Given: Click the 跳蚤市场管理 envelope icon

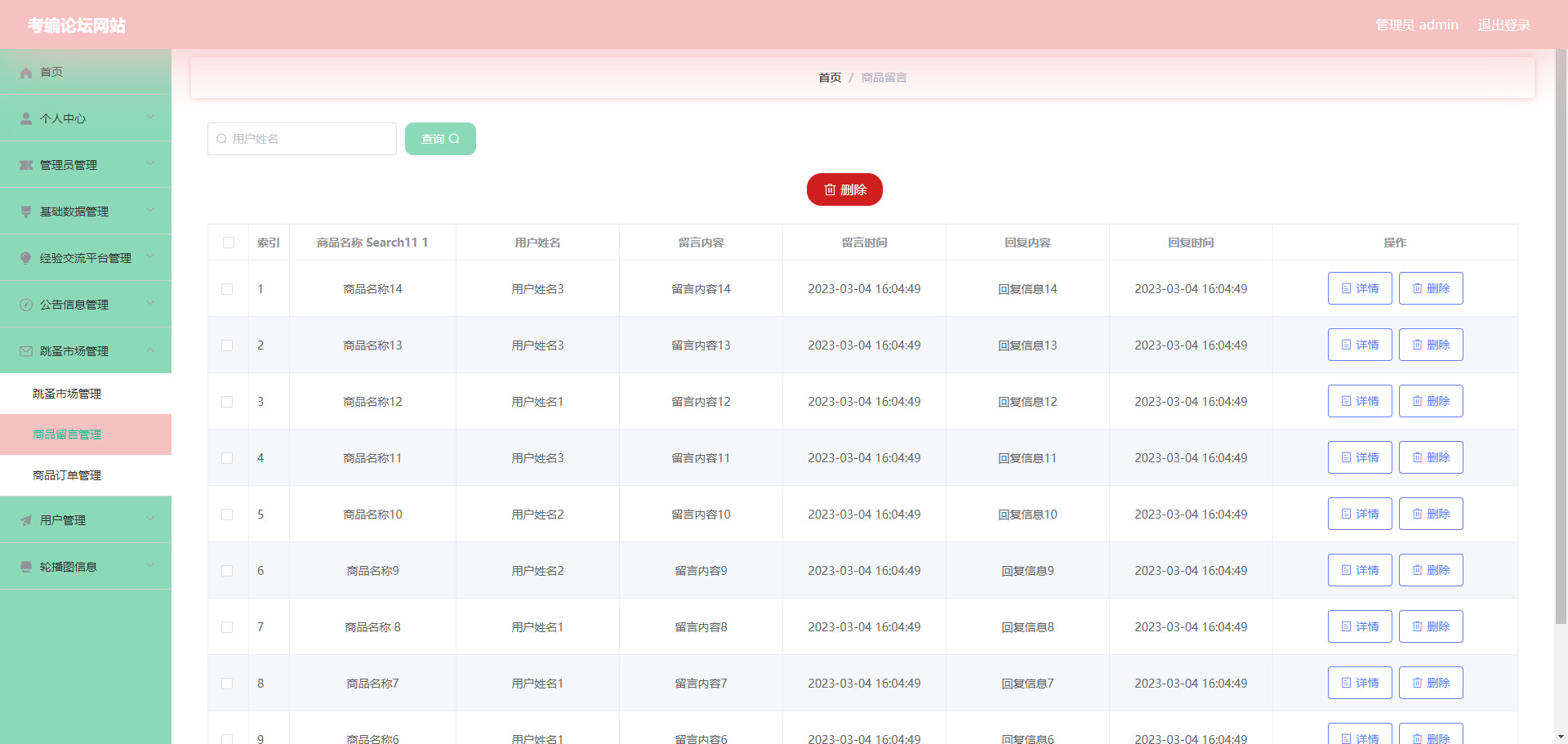Looking at the screenshot, I should coord(26,352).
